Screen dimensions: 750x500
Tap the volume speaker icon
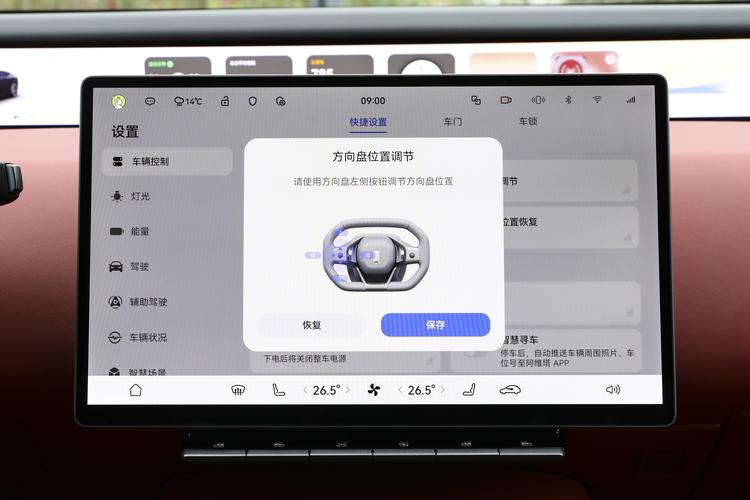click(x=612, y=390)
